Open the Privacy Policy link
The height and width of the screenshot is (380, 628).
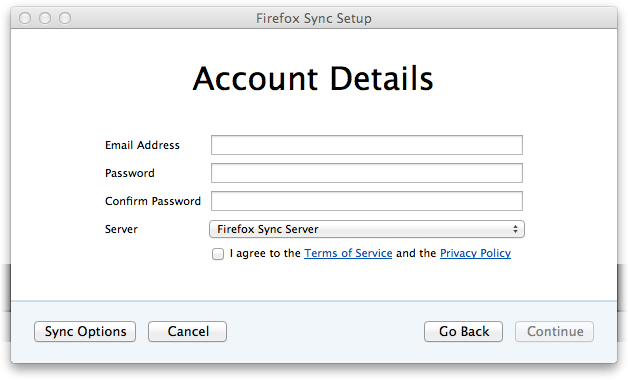click(475, 253)
